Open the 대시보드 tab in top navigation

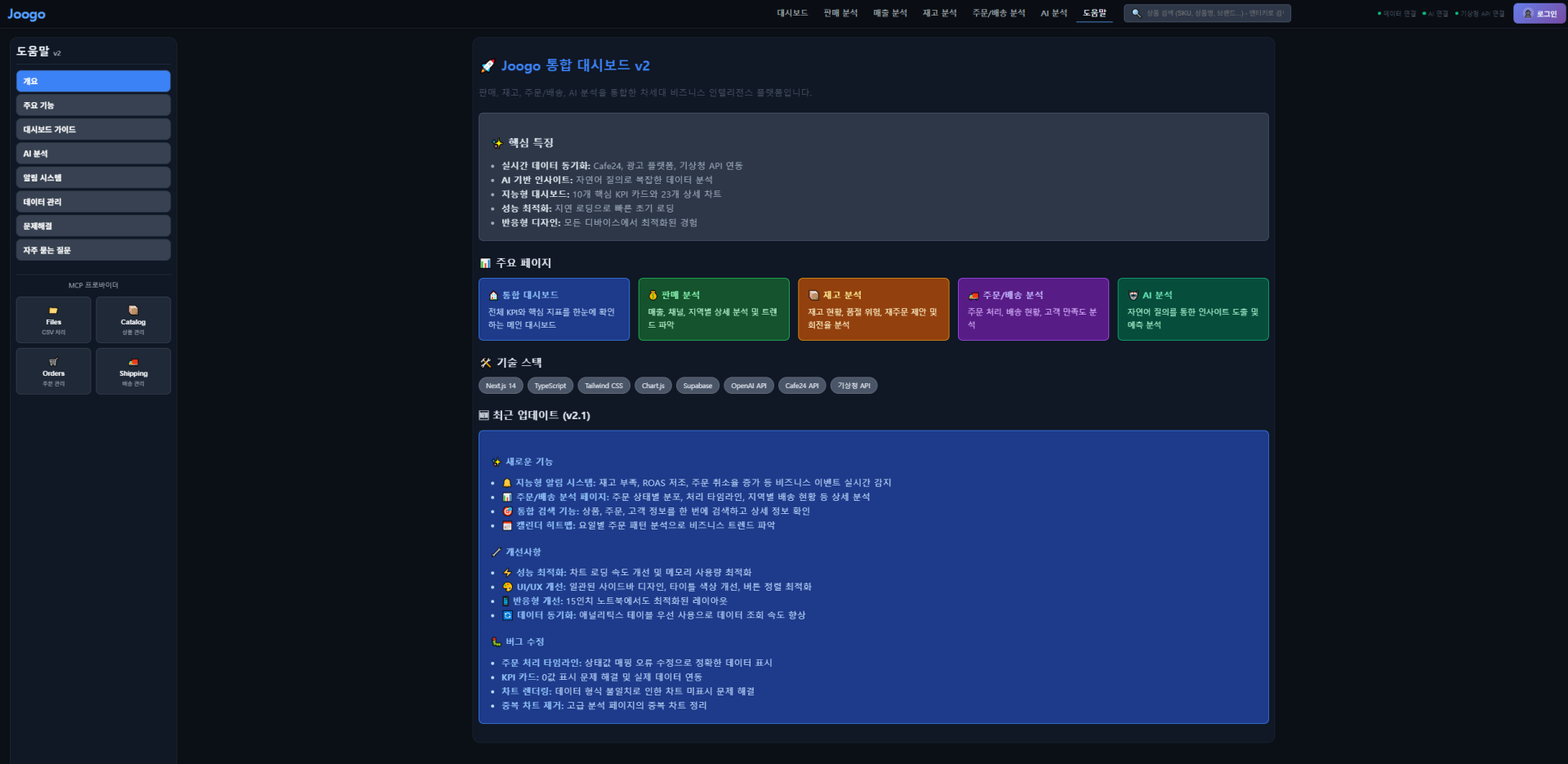click(792, 13)
